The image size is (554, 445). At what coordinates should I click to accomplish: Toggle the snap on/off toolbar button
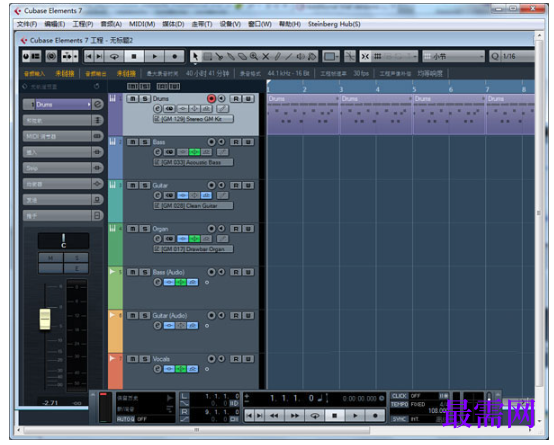(x=365, y=57)
